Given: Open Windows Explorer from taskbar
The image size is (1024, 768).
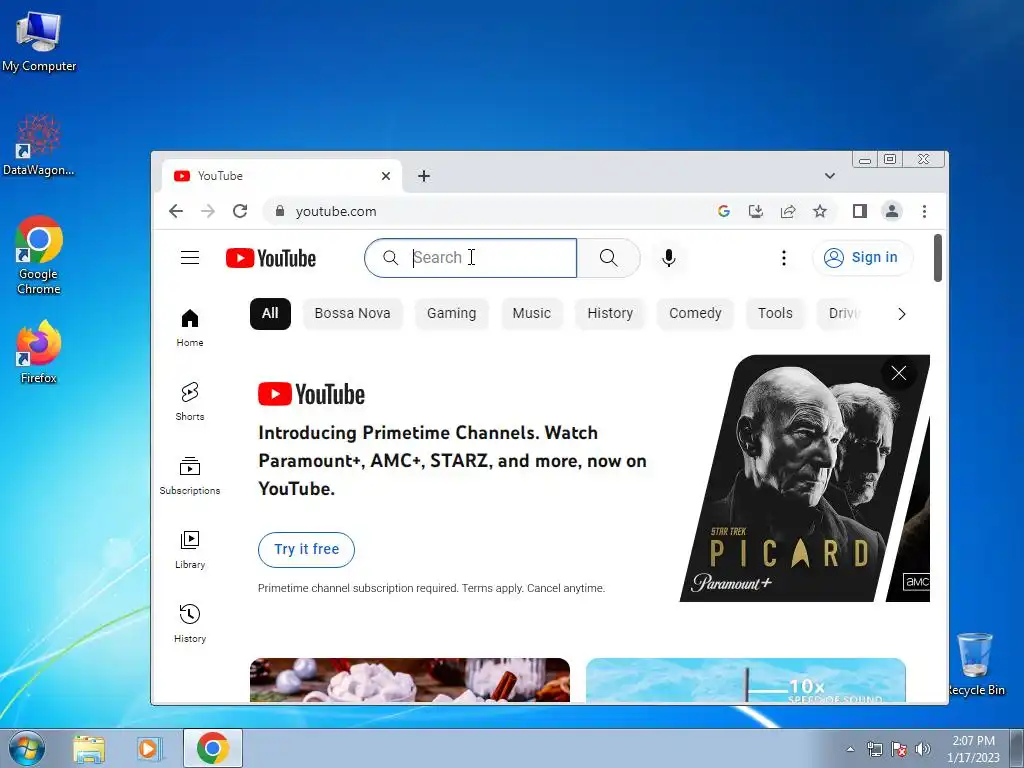Looking at the screenshot, I should coord(89,748).
